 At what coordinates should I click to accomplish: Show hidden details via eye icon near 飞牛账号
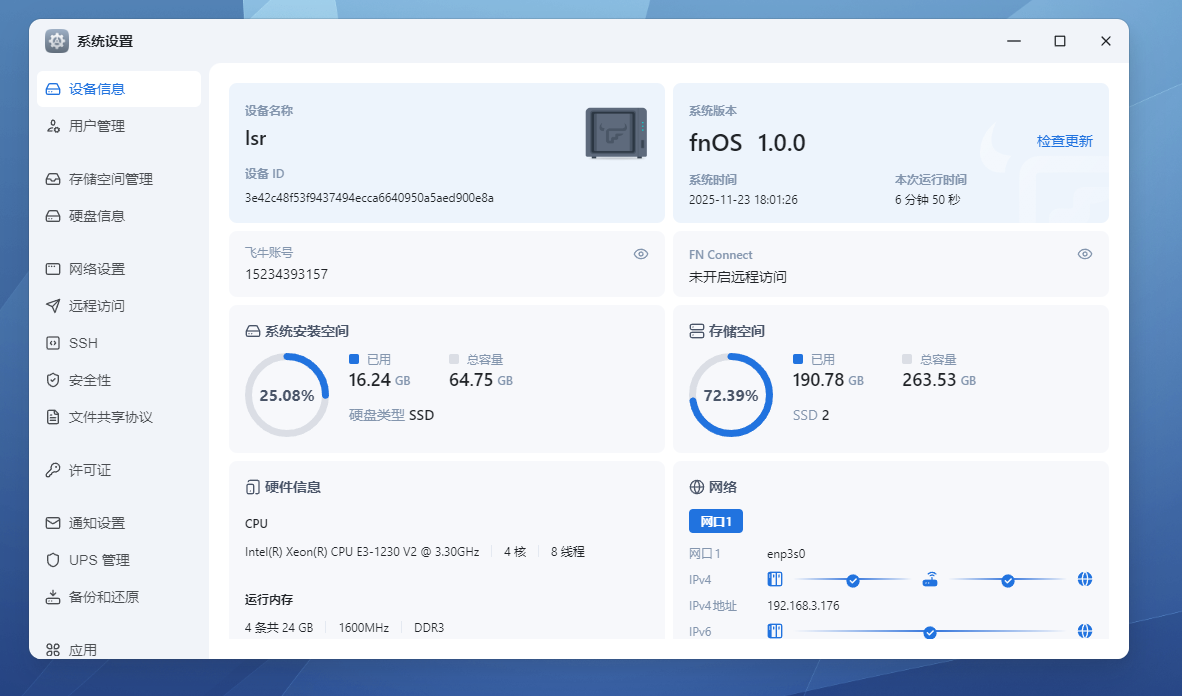tap(641, 254)
